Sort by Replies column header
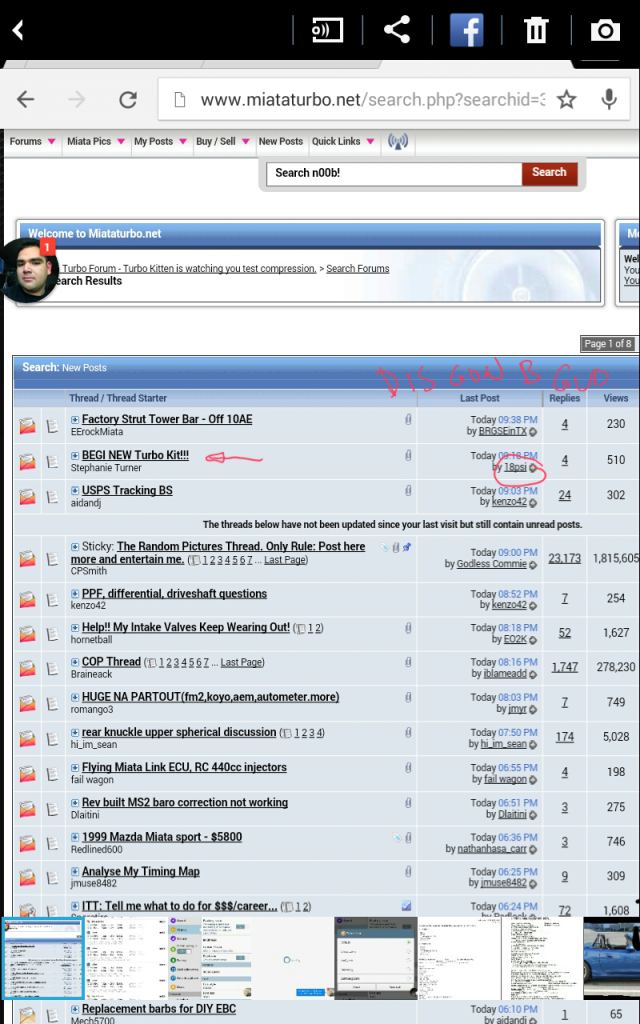This screenshot has height=1024, width=640. coord(564,398)
